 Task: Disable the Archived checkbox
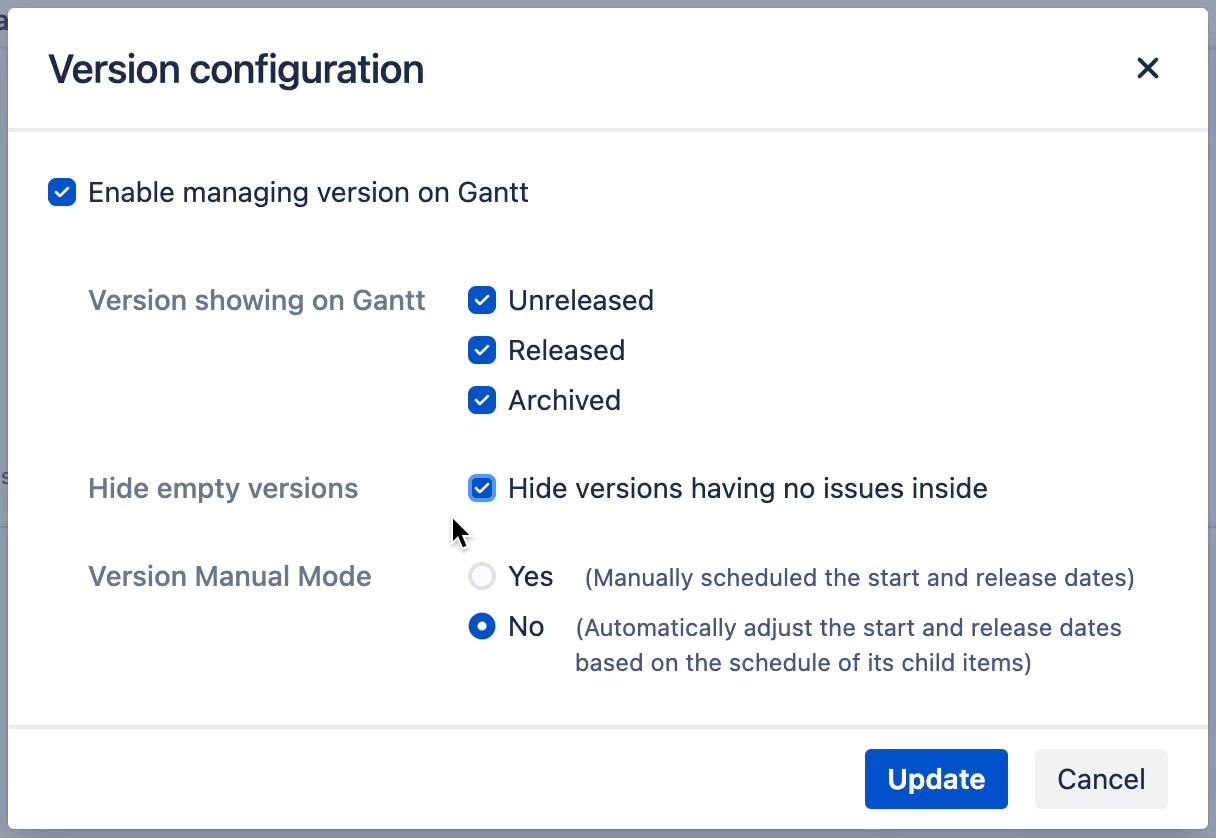pos(482,400)
